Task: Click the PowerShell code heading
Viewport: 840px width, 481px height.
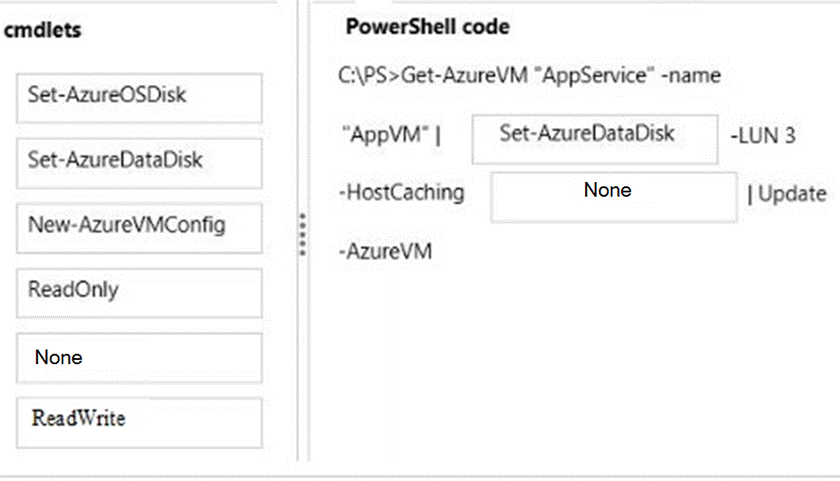Action: click(427, 27)
